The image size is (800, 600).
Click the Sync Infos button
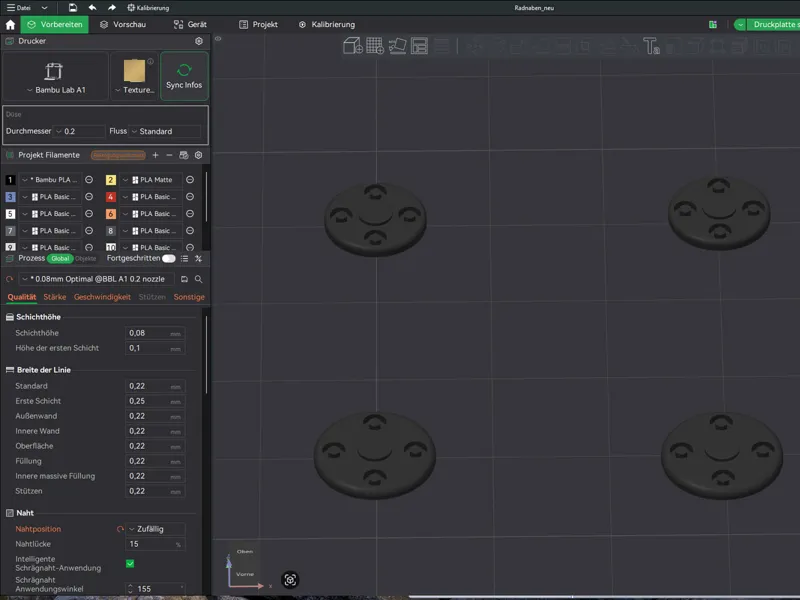click(x=184, y=76)
